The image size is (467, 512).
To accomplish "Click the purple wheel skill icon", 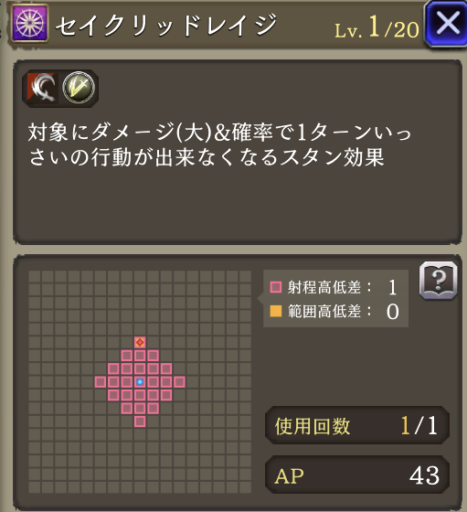I will pyautogui.click(x=30, y=23).
